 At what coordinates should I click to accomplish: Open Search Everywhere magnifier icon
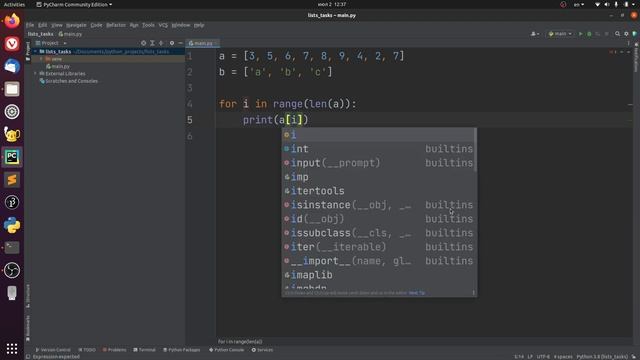[618, 34]
